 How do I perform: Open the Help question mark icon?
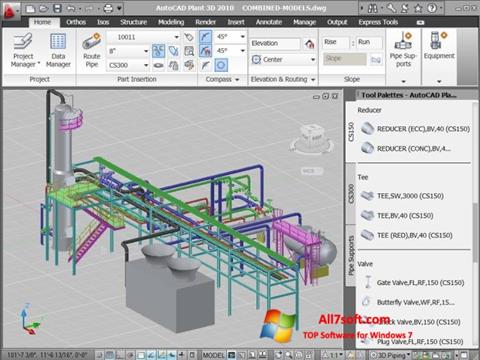[x=432, y=8]
